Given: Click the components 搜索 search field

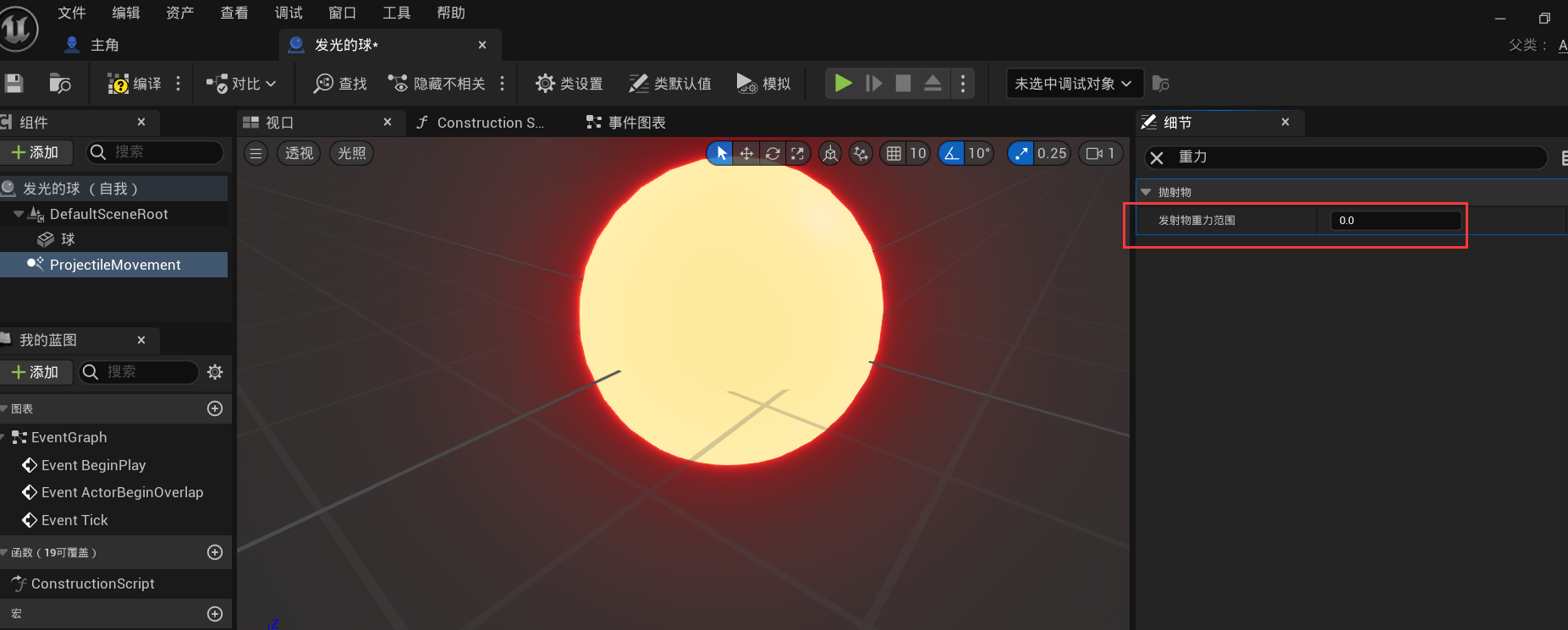Looking at the screenshot, I should click(x=157, y=152).
